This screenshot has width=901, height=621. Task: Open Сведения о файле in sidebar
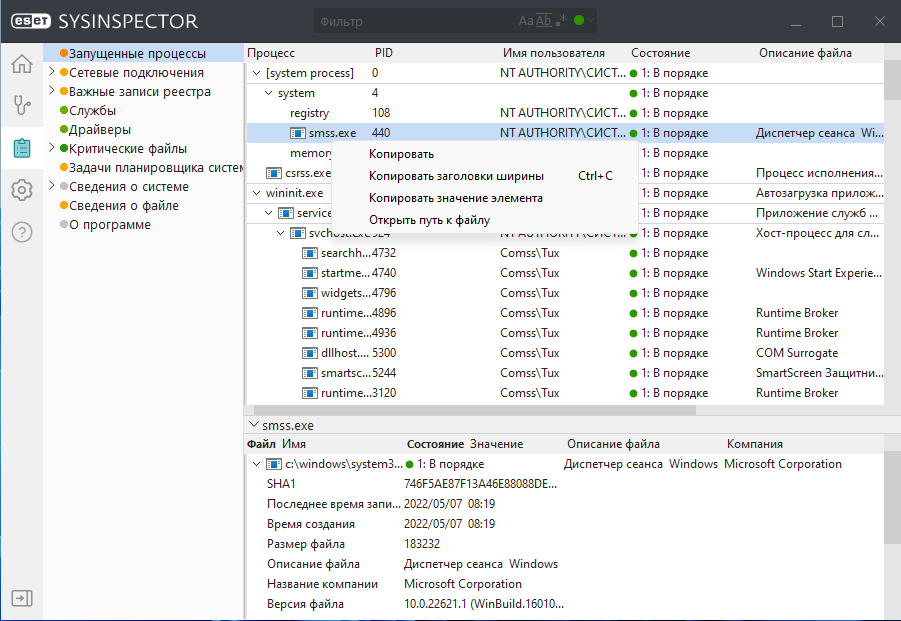click(x=124, y=206)
